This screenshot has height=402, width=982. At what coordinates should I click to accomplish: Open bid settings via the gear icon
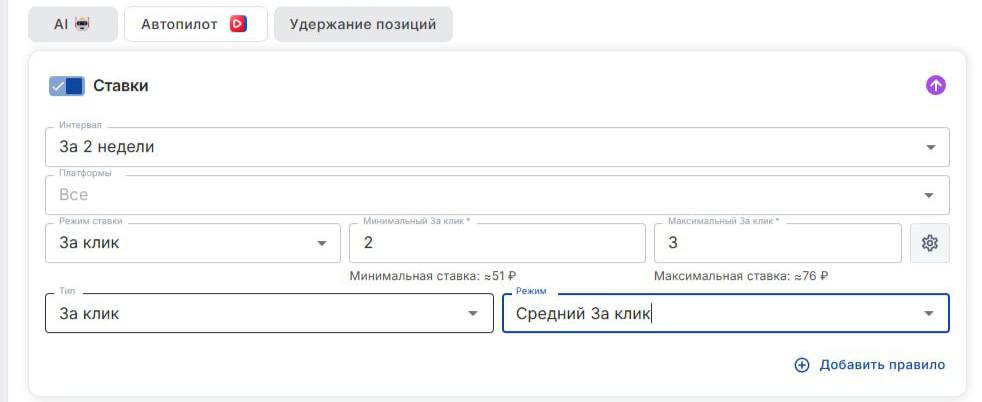pyautogui.click(x=929, y=243)
